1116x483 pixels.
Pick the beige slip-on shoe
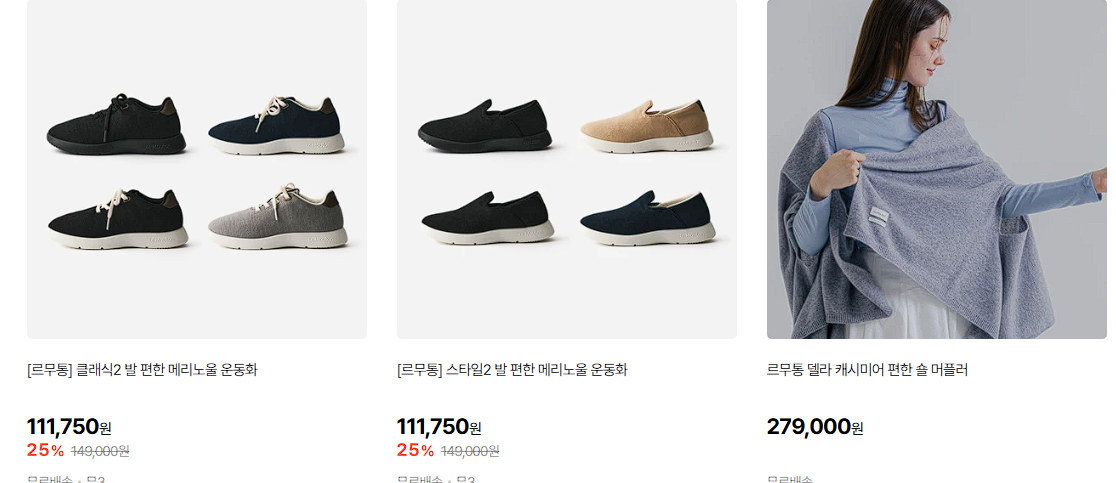pyautogui.click(x=647, y=126)
